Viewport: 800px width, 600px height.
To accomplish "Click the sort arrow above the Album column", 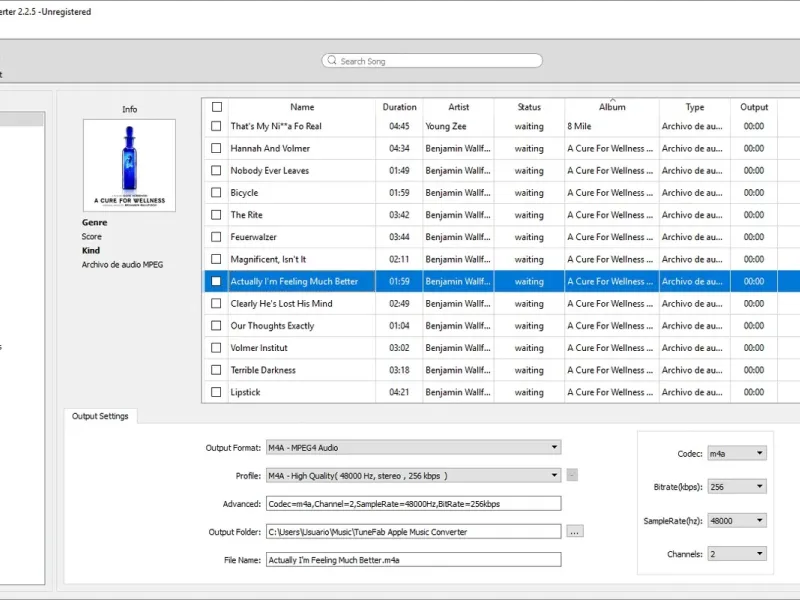I will 612,100.
